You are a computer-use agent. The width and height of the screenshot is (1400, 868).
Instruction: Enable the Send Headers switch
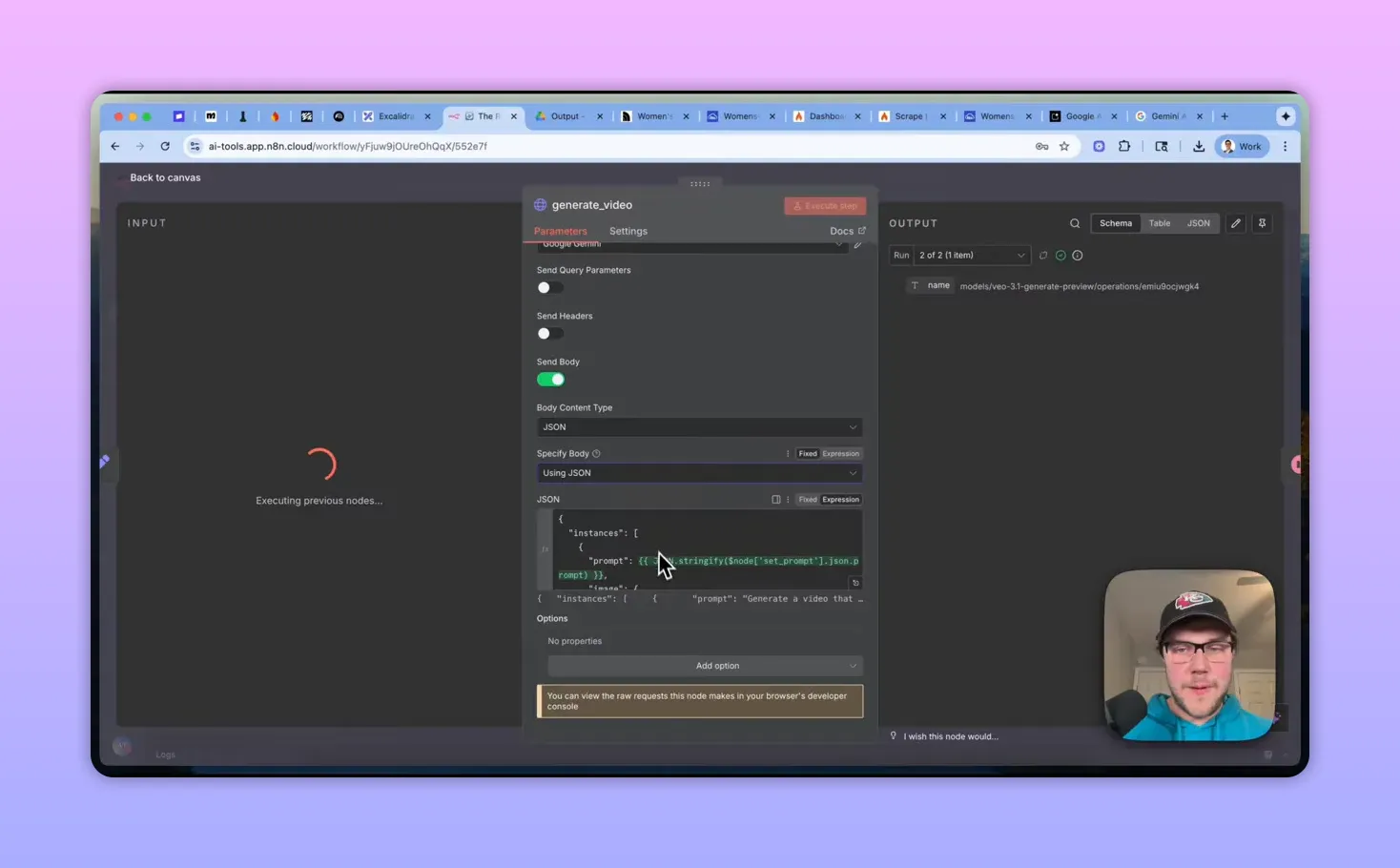tap(550, 334)
